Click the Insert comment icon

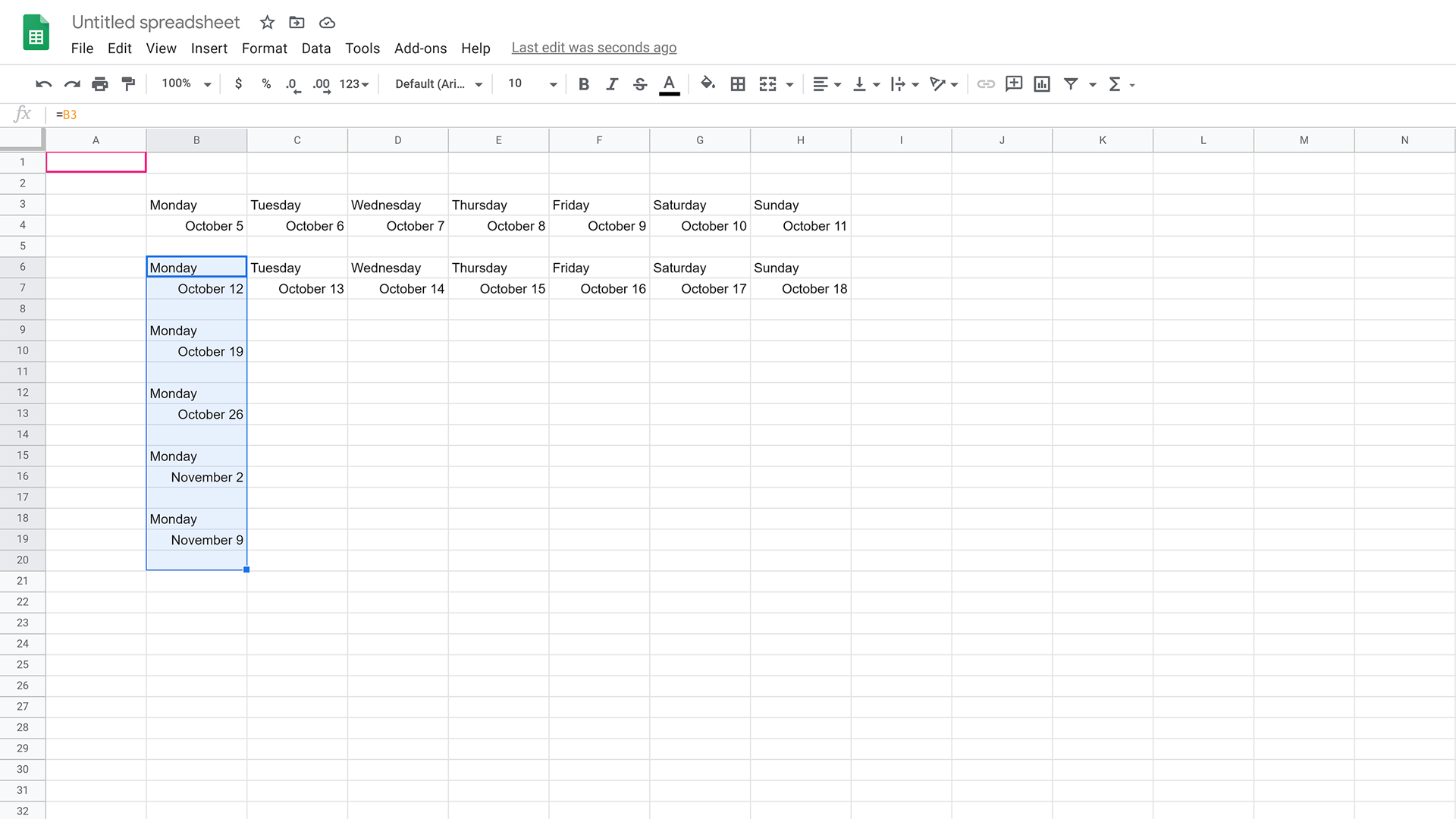click(1013, 83)
